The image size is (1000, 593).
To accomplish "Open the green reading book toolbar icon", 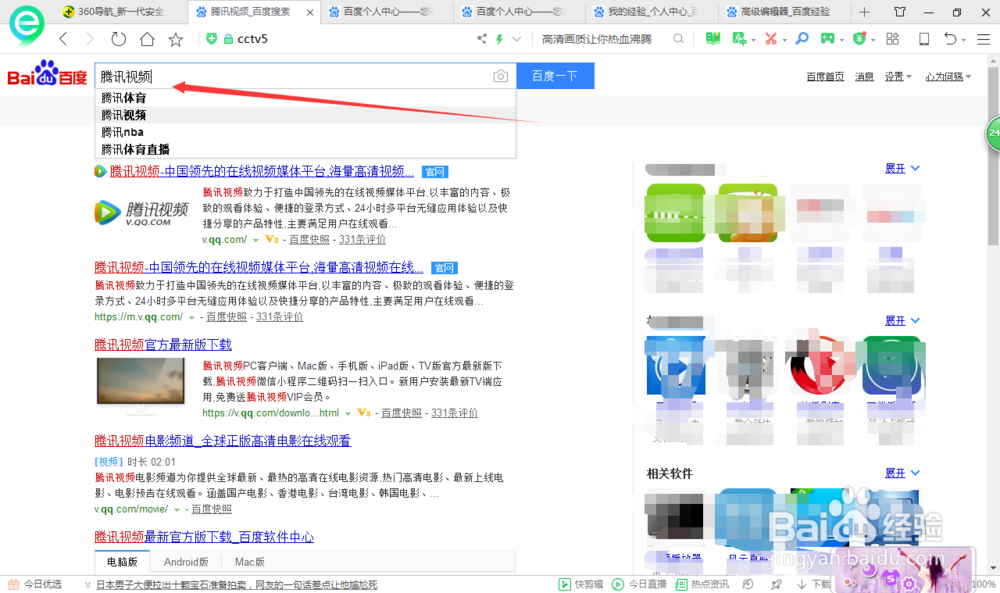I will click(713, 39).
